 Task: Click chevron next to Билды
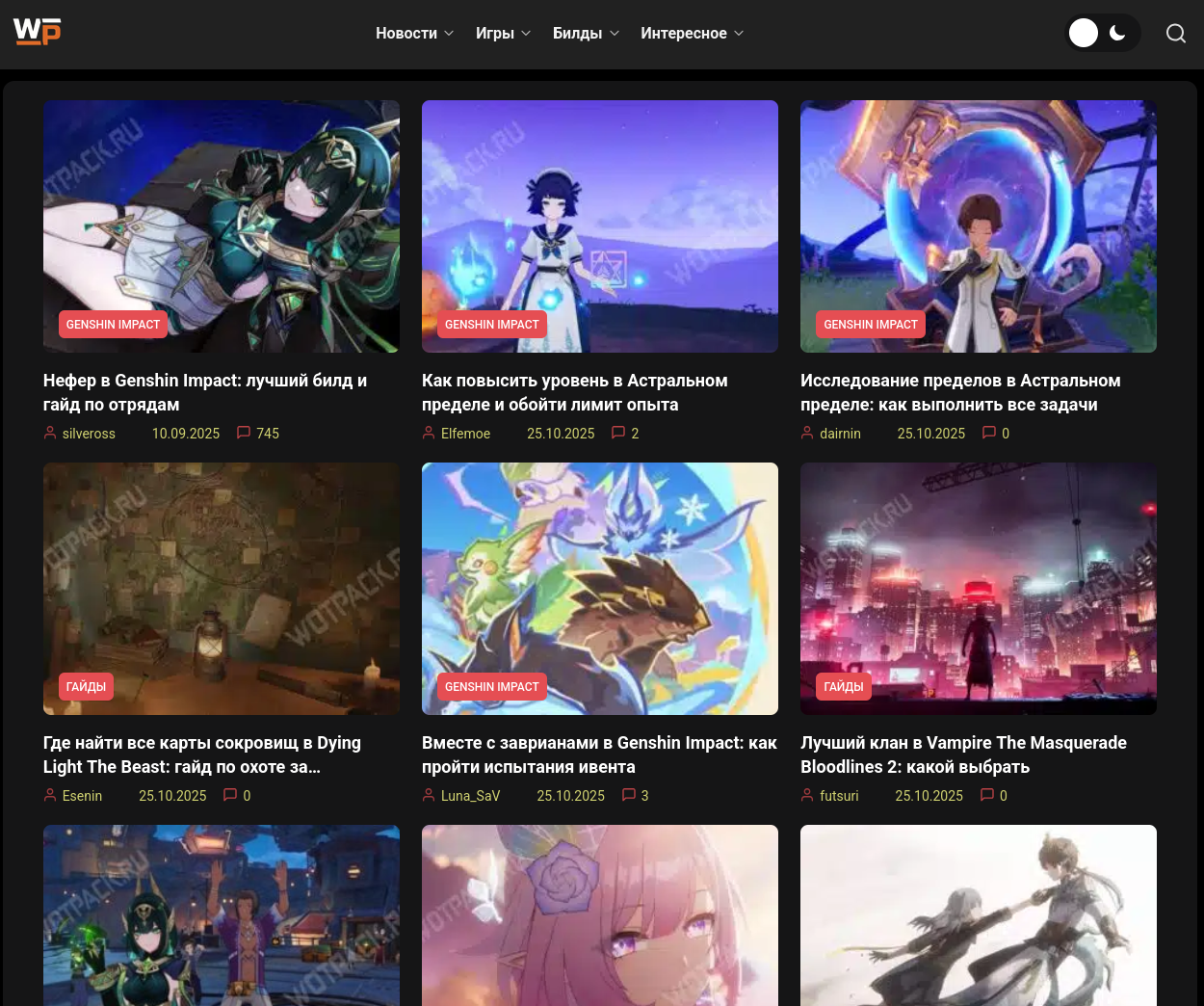tap(615, 34)
